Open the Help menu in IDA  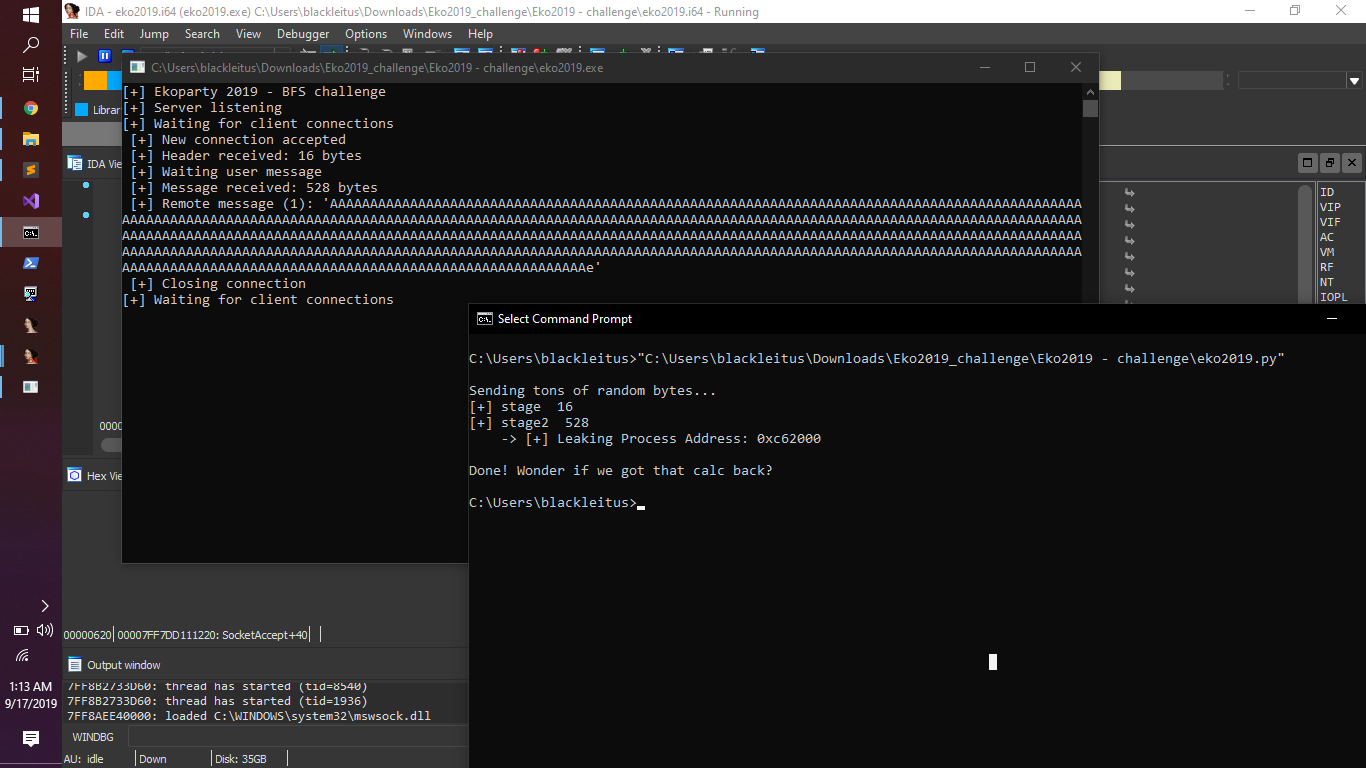(480, 34)
